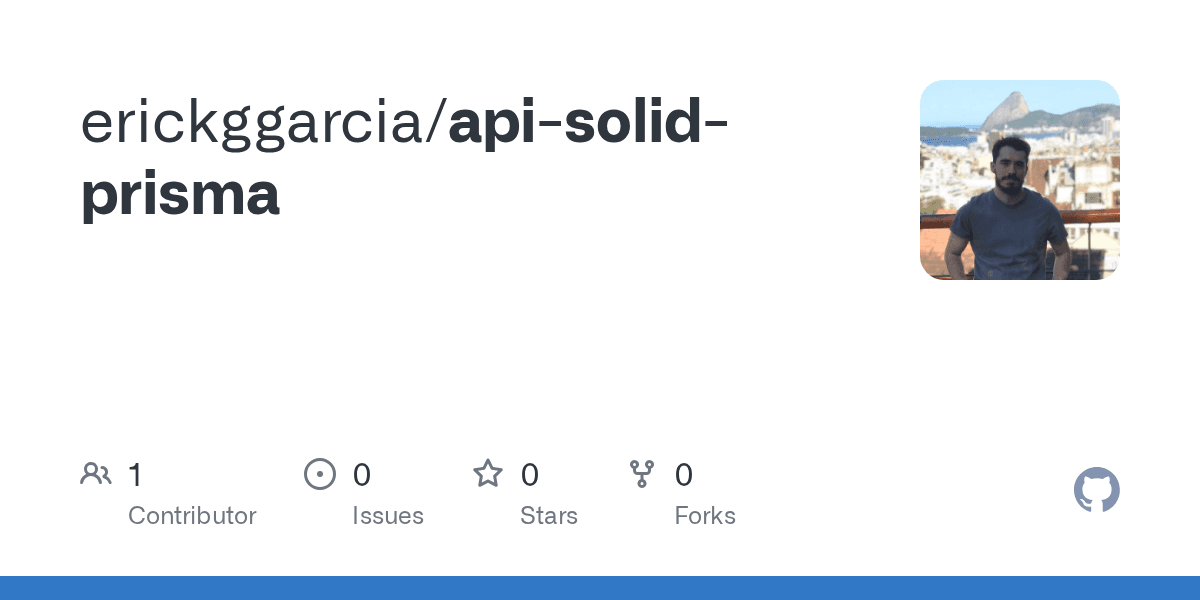This screenshot has width=1200, height=600.
Task: Click the blue language bar at bottom
Action: click(600, 588)
